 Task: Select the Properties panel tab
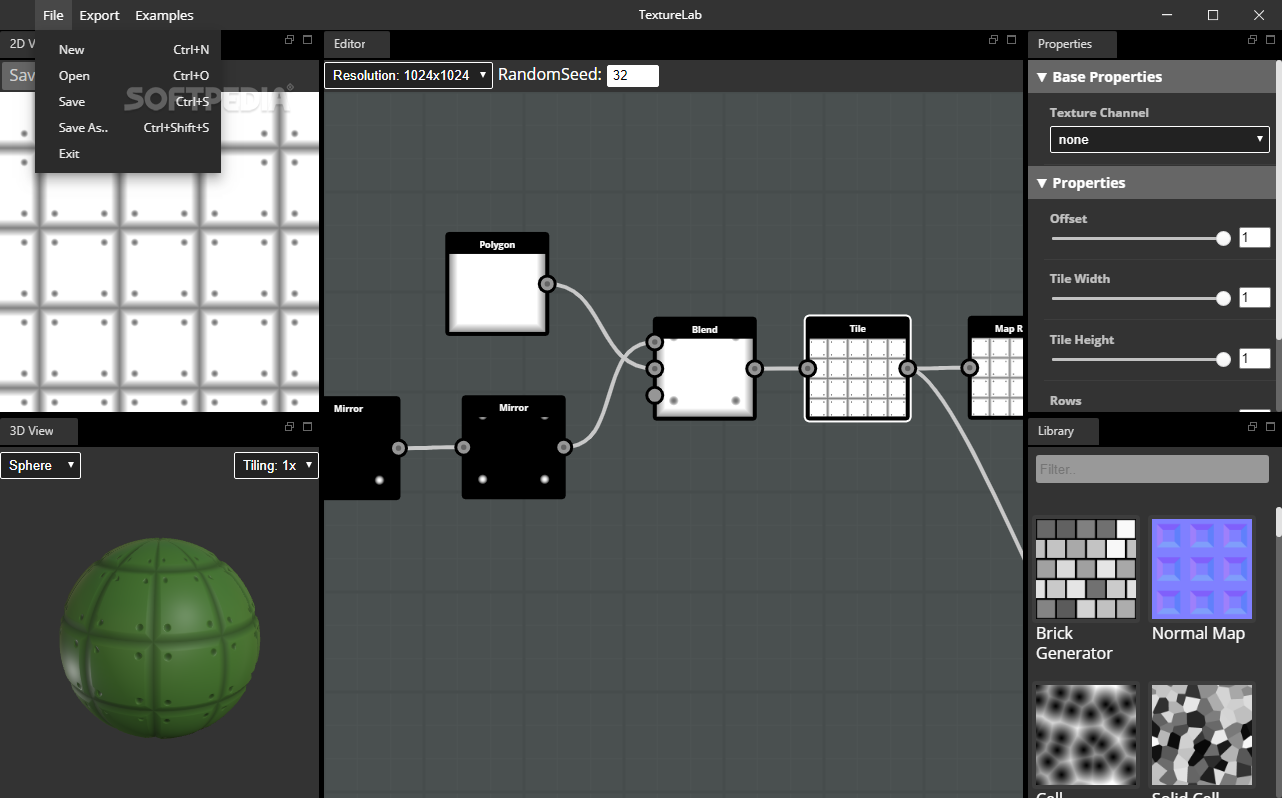coord(1072,44)
